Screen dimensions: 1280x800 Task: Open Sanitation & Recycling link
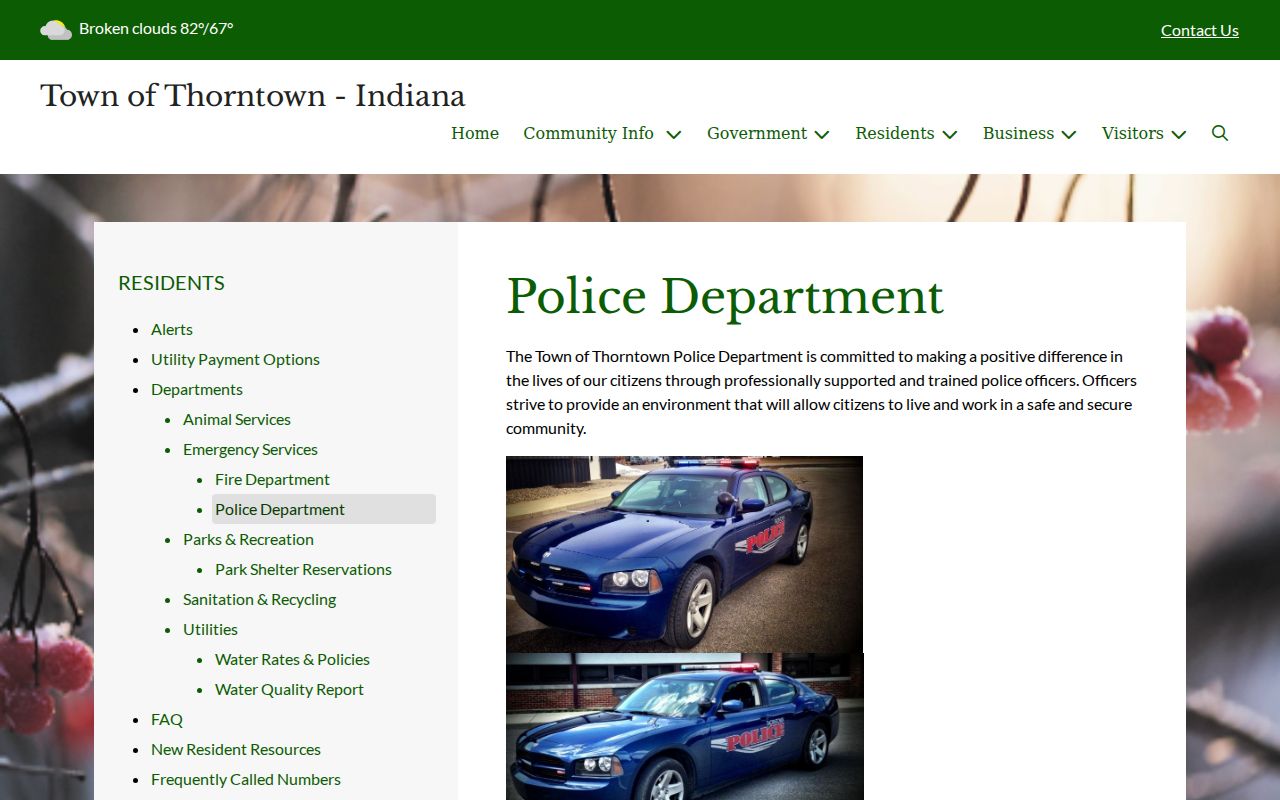point(259,599)
